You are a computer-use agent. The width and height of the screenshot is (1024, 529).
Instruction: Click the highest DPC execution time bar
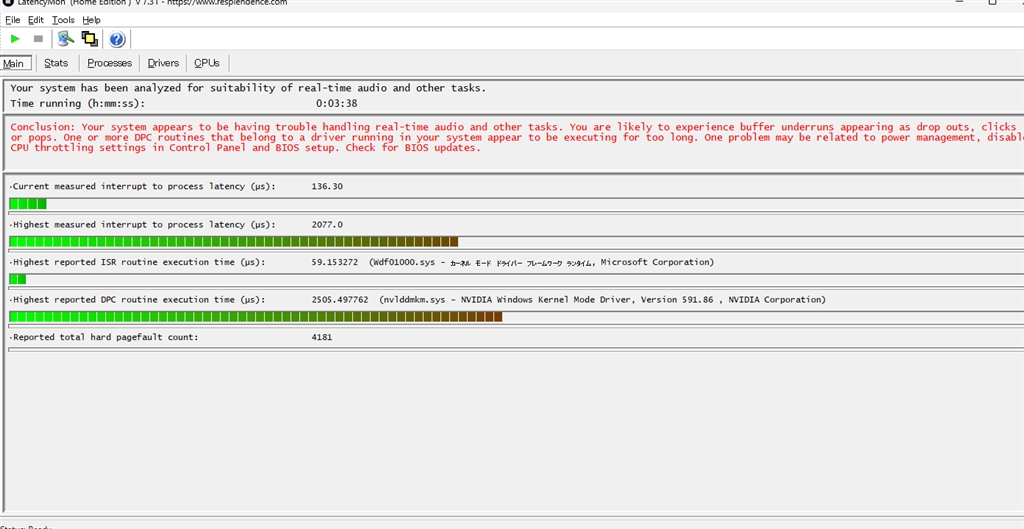pos(516,317)
